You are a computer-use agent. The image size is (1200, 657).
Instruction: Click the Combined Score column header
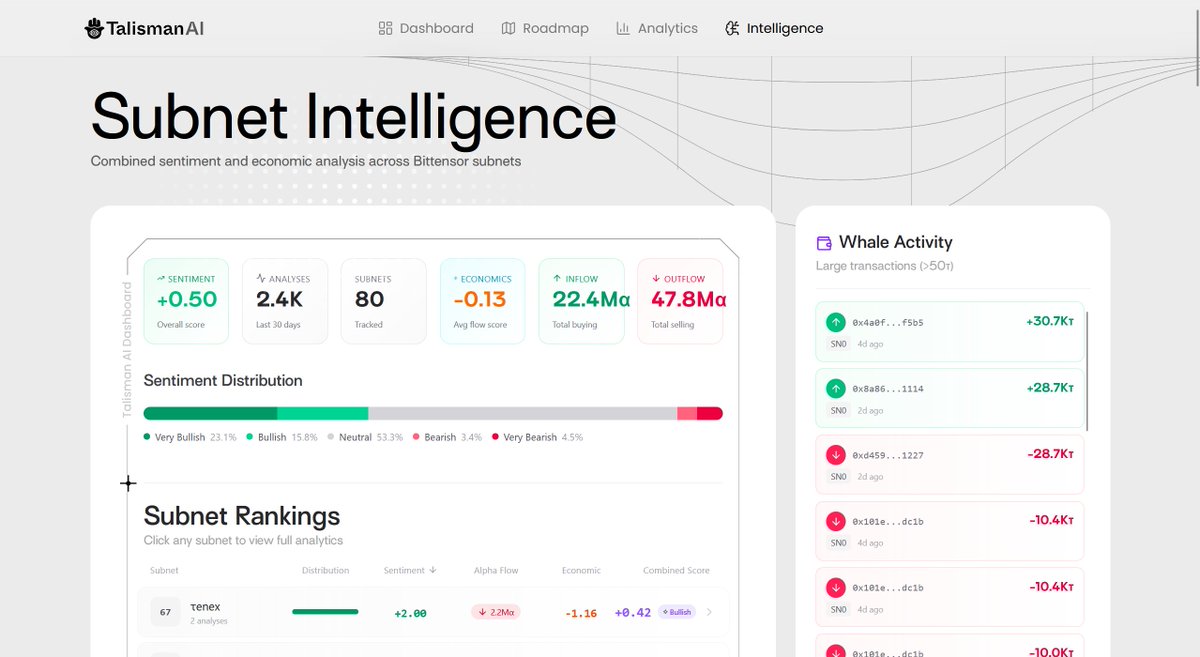(x=676, y=570)
